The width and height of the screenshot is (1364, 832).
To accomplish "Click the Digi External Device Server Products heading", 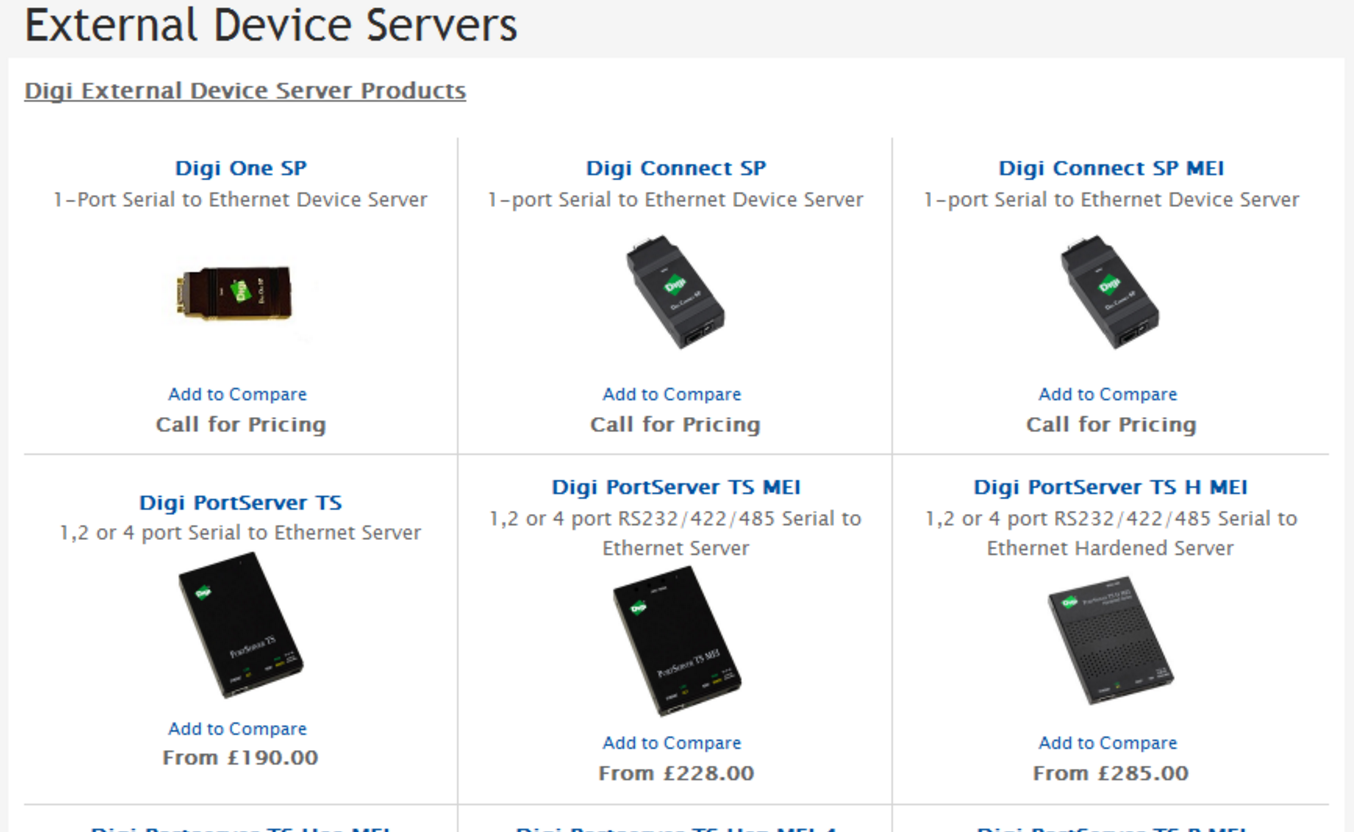I will point(245,91).
